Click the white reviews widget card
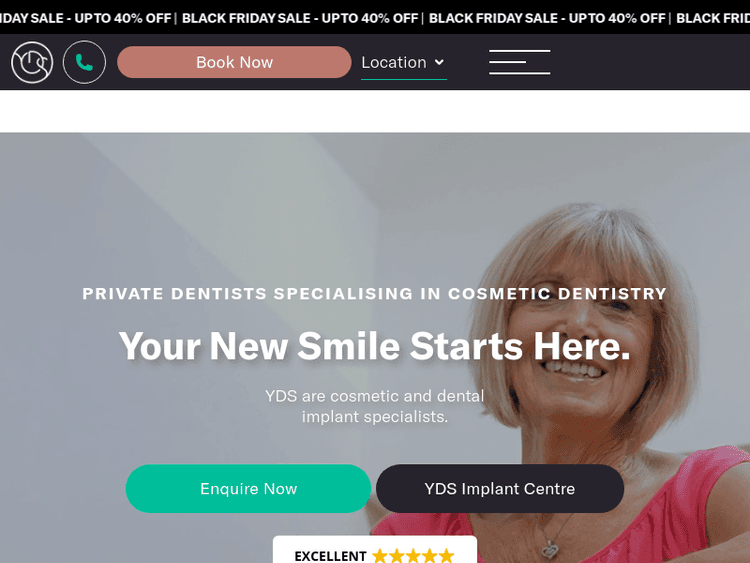Viewport: 750px width, 563px height. pos(375,550)
